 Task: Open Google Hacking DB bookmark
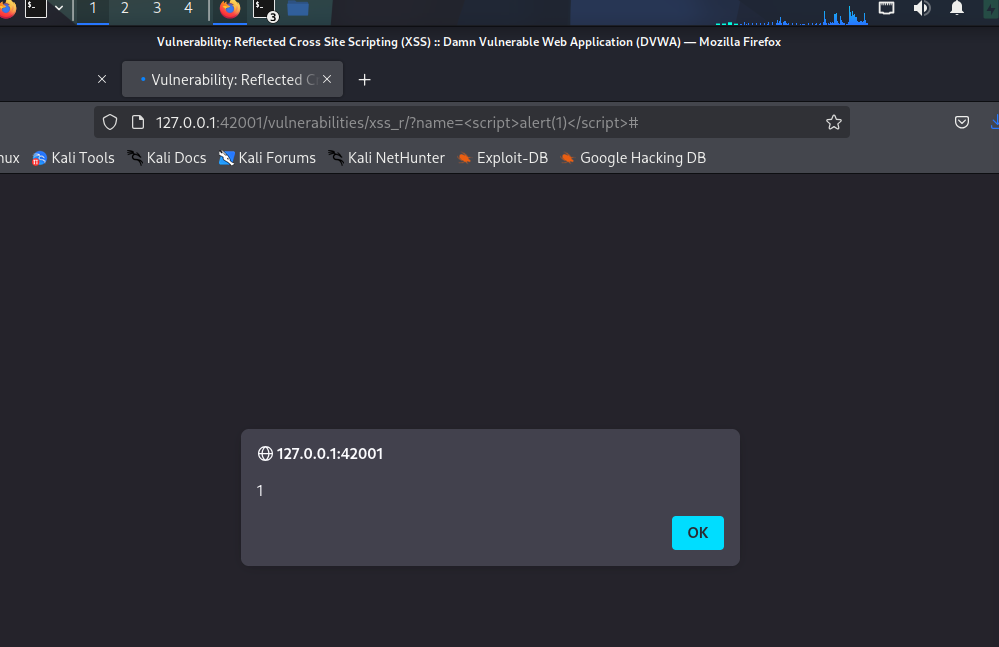[633, 158]
